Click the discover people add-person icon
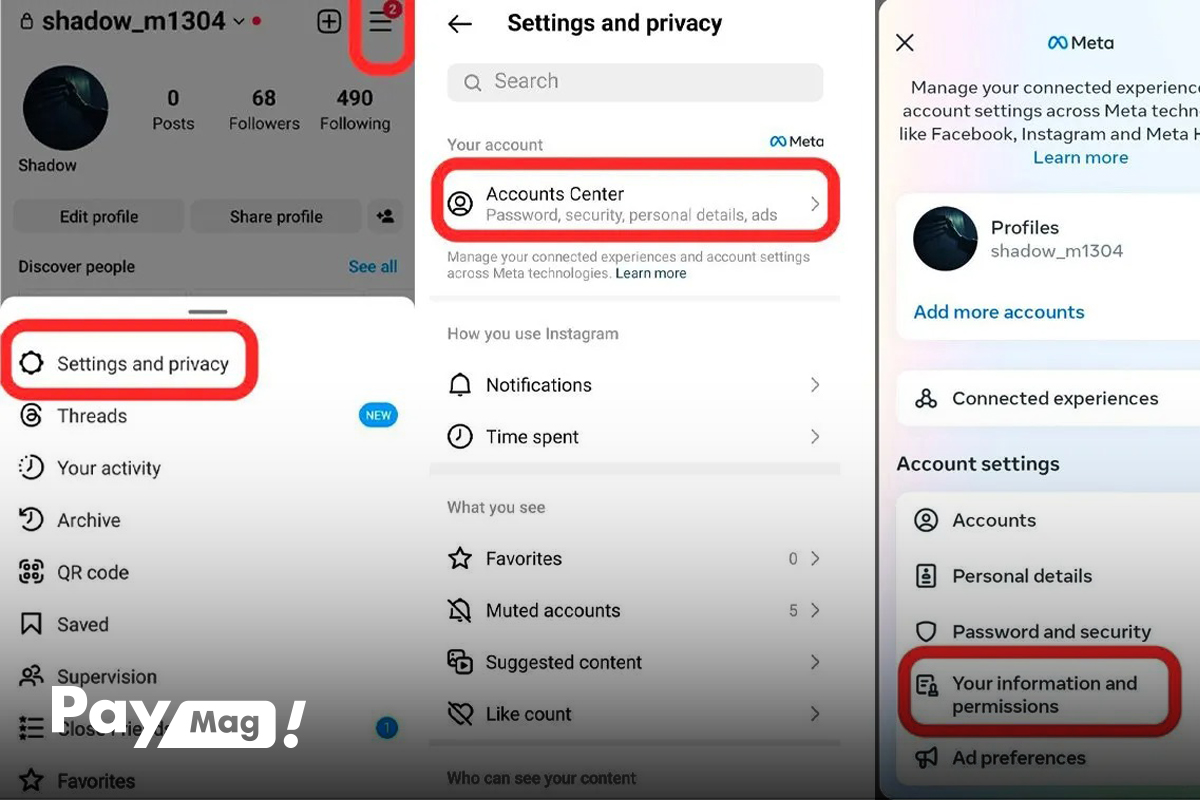This screenshot has height=800, width=1200. tap(384, 216)
